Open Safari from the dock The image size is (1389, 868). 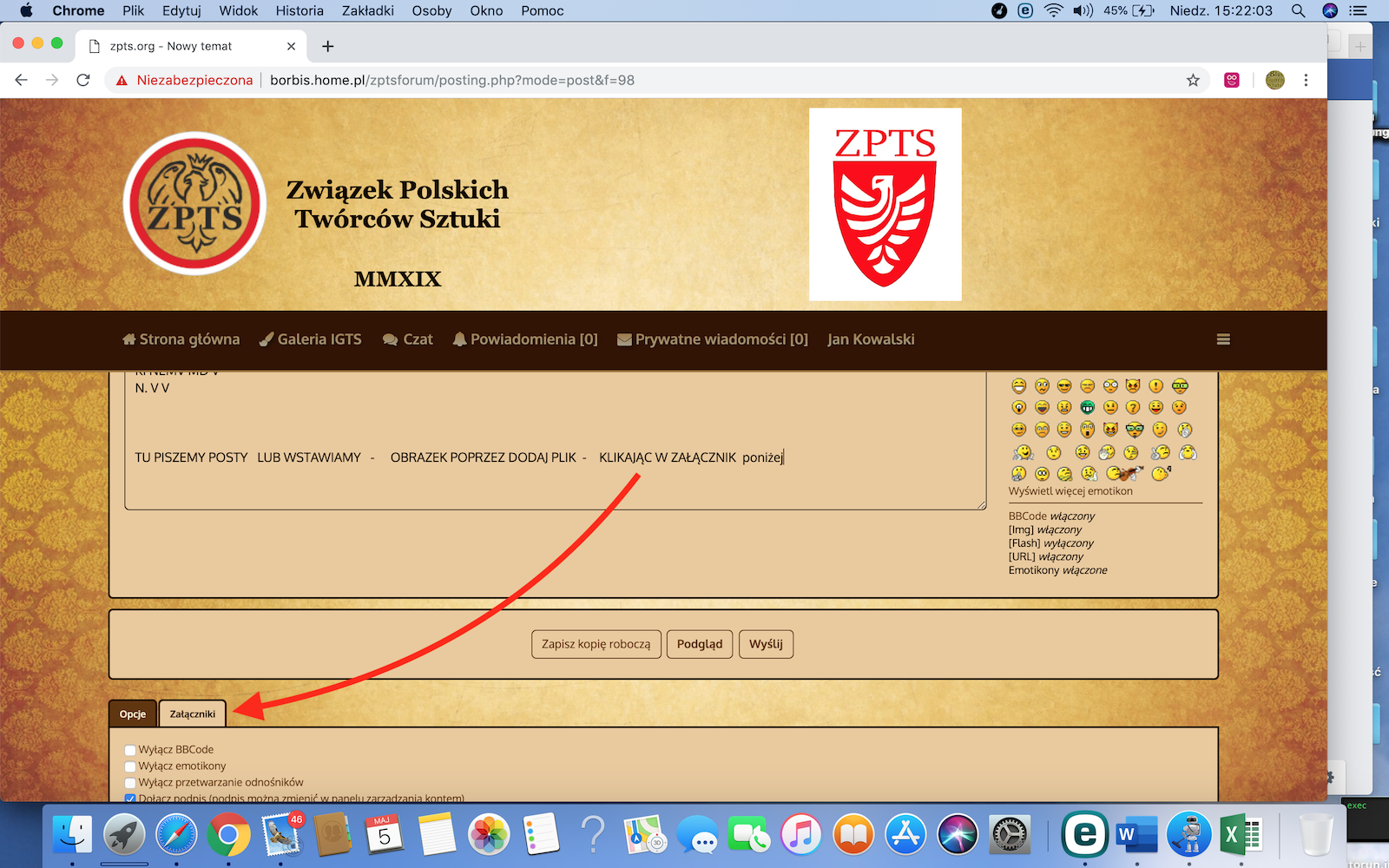(176, 836)
